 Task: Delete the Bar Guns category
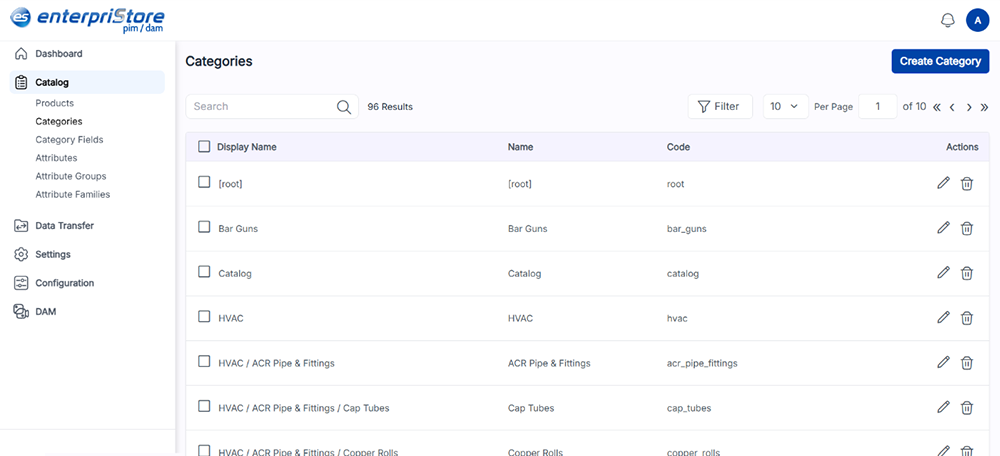tap(967, 228)
